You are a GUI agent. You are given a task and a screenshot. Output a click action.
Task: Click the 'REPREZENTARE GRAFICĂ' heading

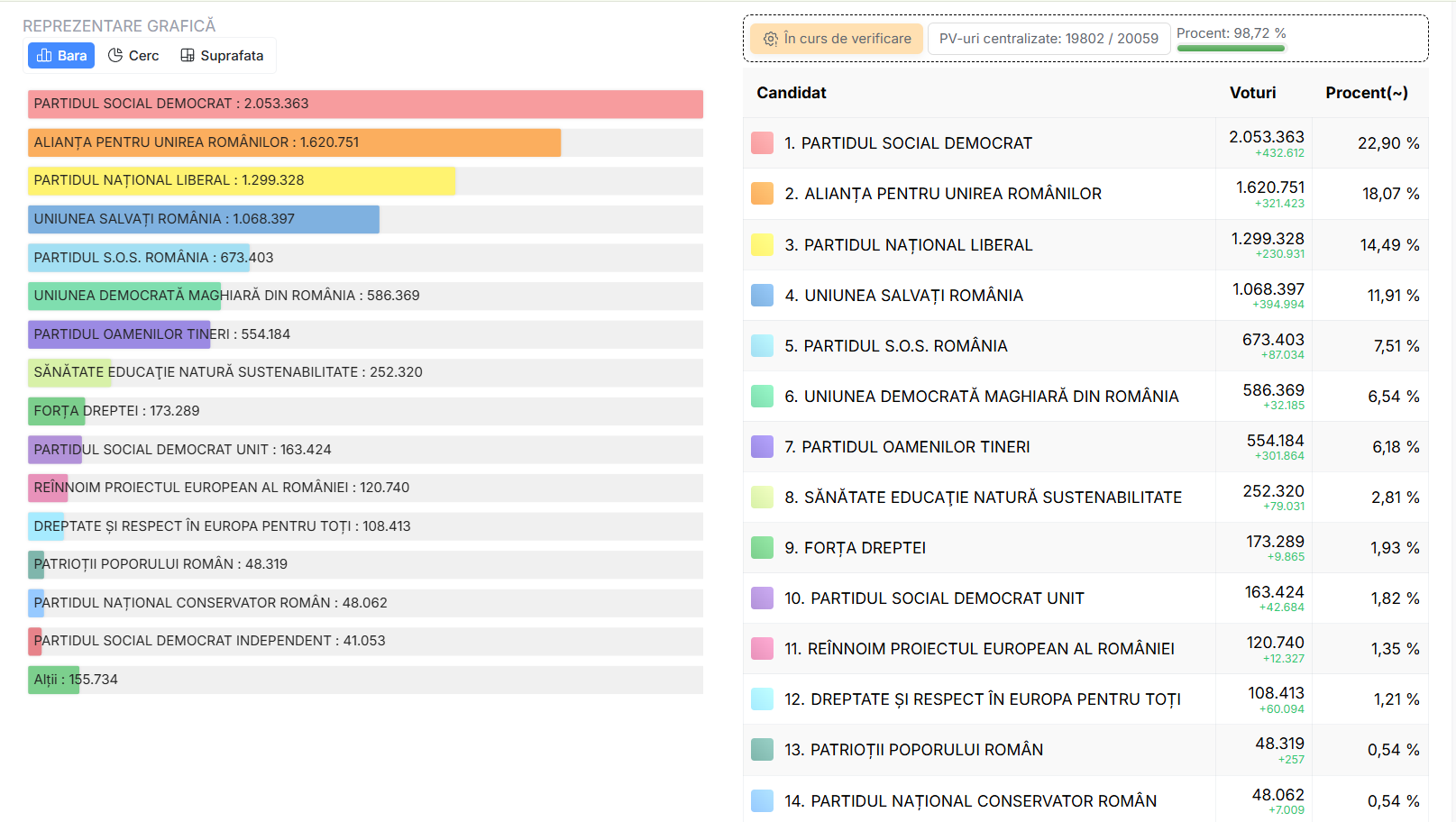point(119,26)
